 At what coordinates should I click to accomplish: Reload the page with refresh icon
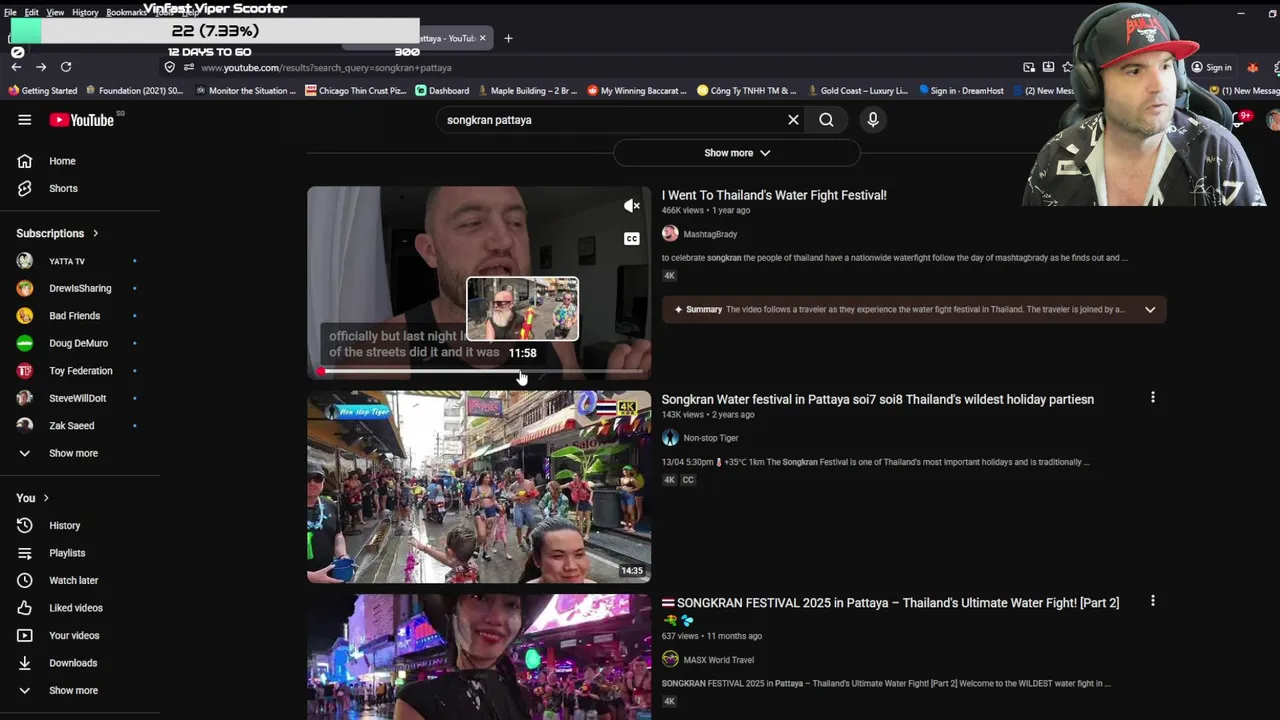[66, 67]
